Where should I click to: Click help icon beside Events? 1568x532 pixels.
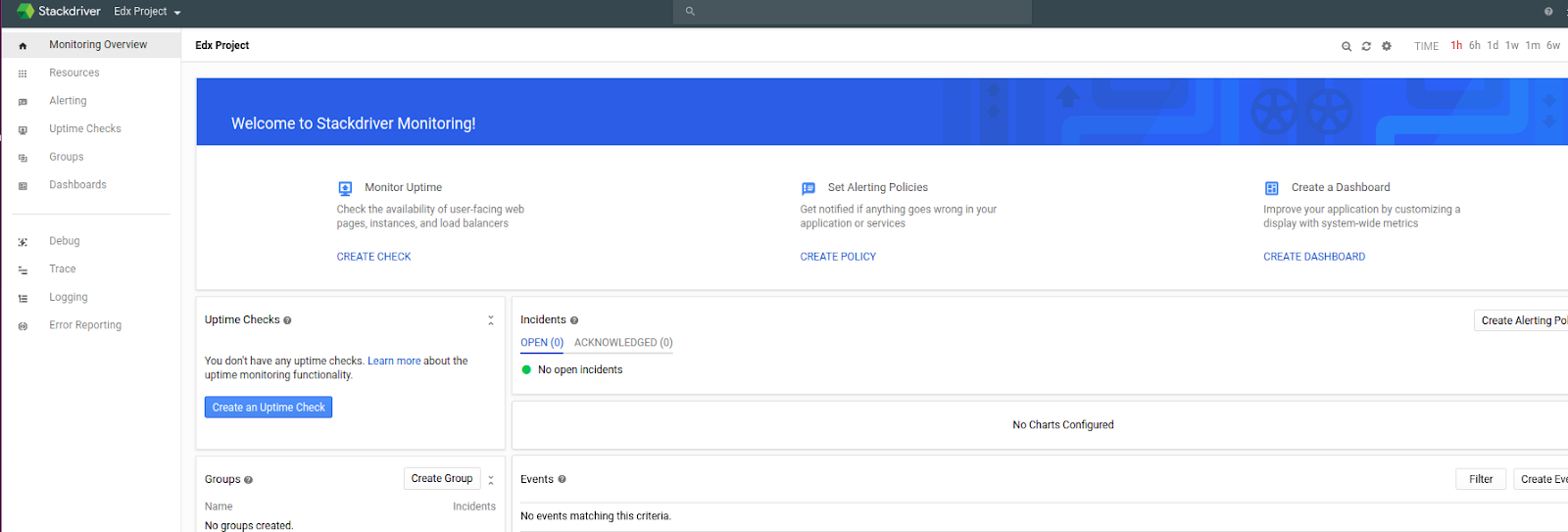click(562, 480)
